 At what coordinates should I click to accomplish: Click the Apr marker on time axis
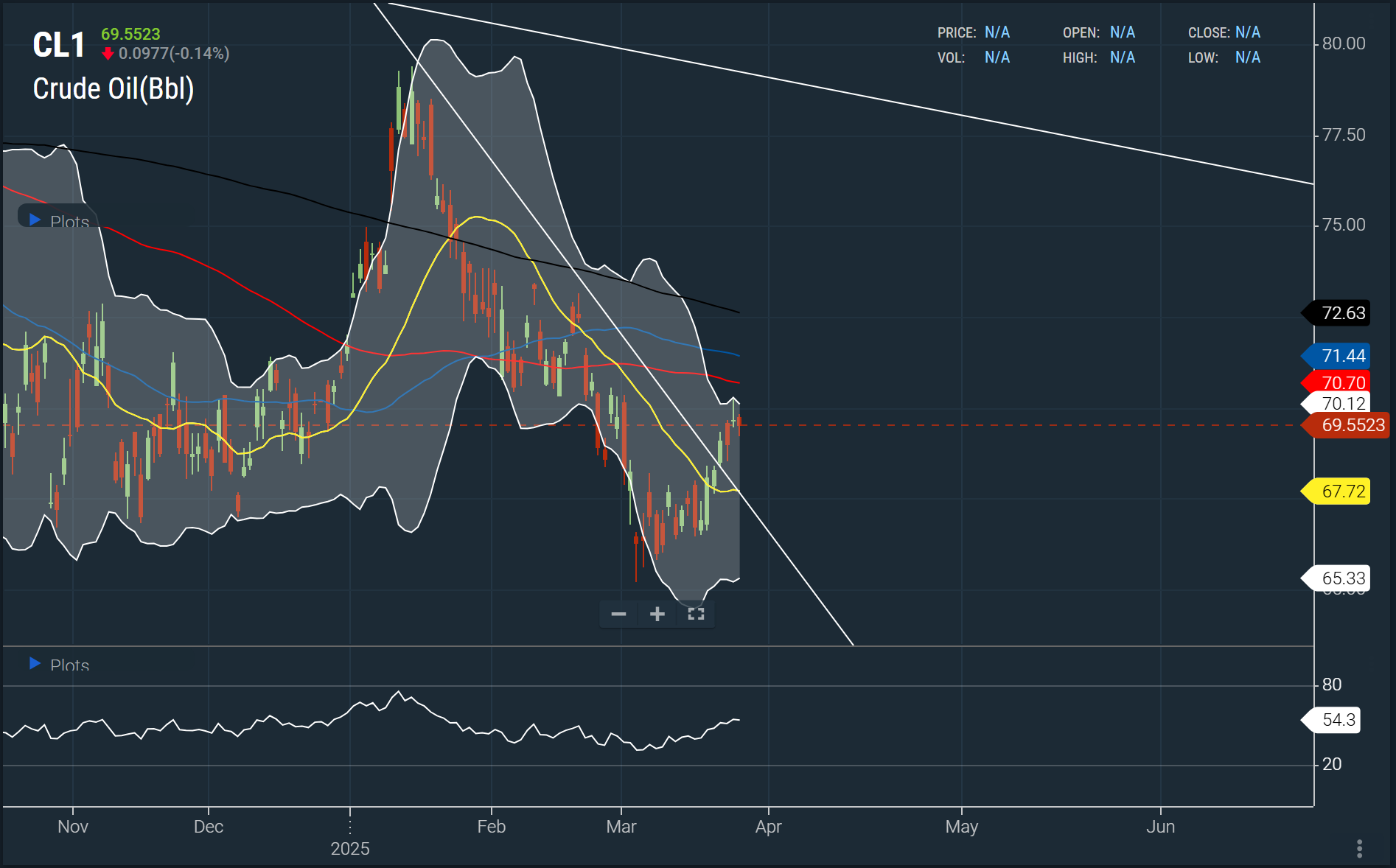coord(768,827)
